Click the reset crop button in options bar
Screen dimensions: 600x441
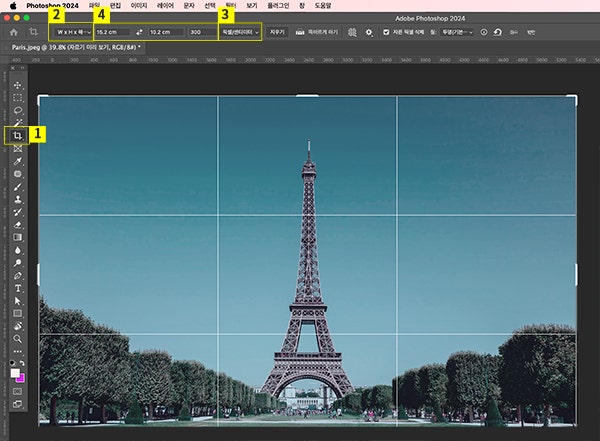pos(497,33)
